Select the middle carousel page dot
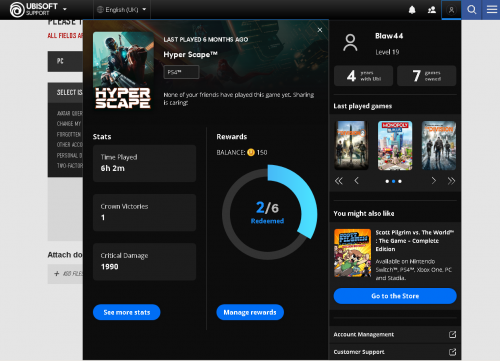Viewport: 500px width, 361px height. pos(394,181)
